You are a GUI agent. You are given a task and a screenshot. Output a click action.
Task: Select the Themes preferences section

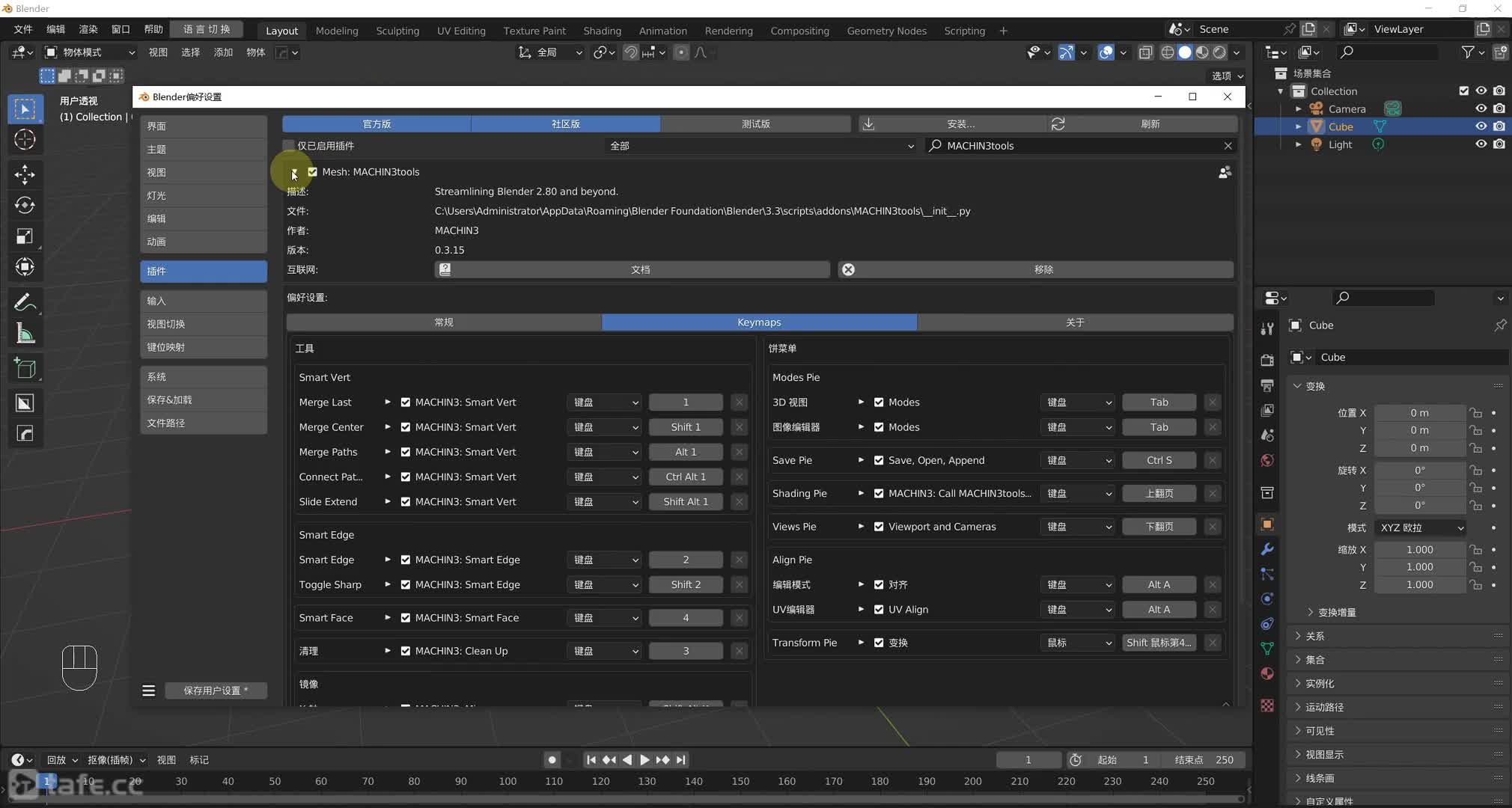(x=203, y=150)
